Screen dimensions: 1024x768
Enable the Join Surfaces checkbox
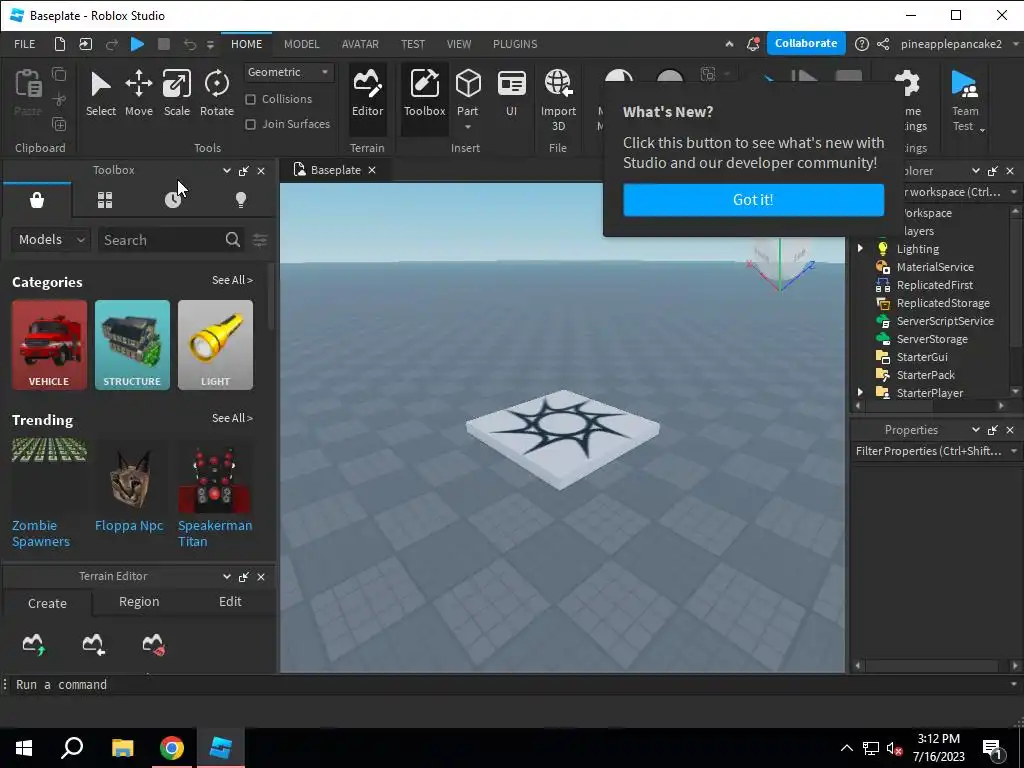click(250, 124)
